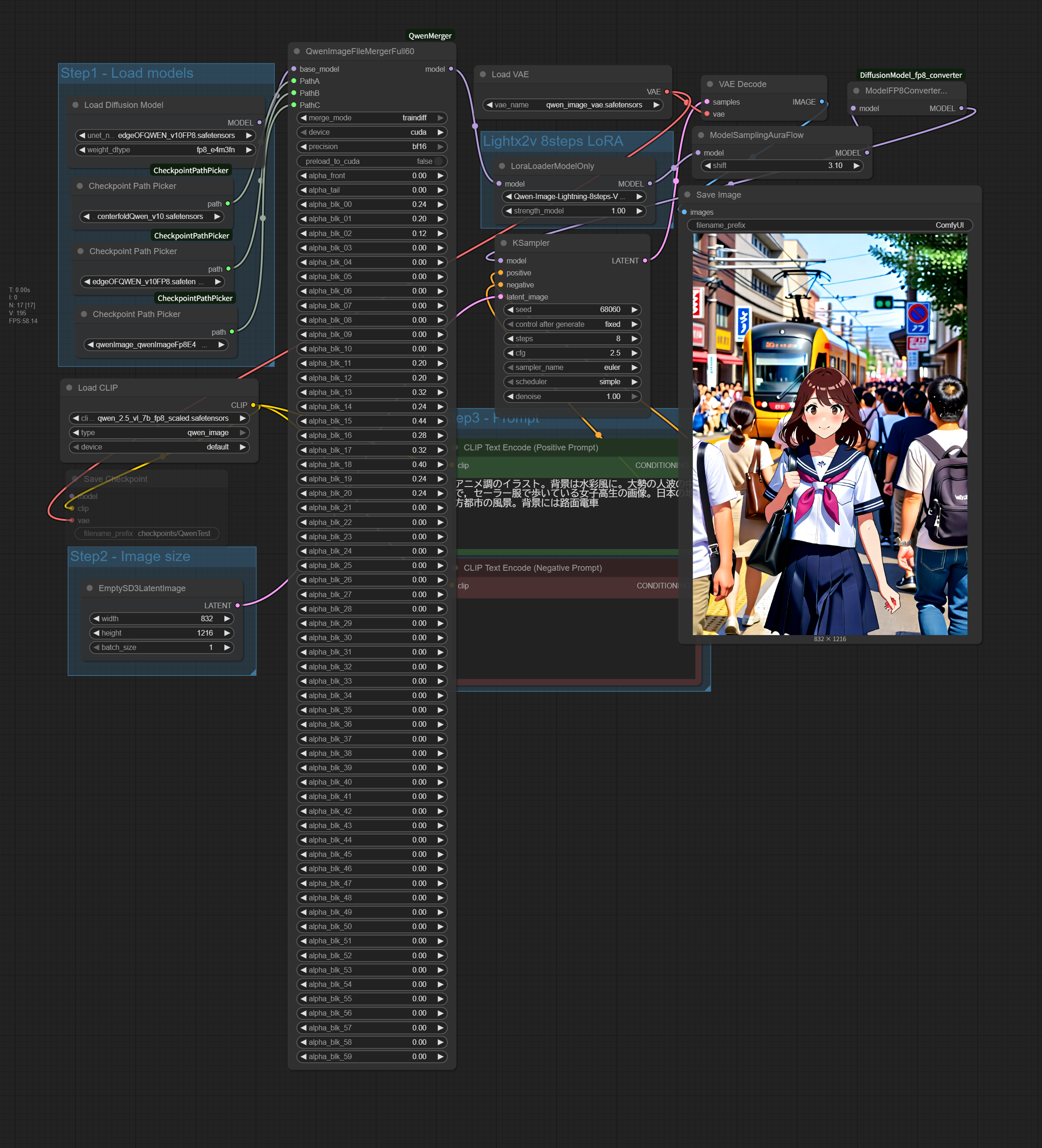Image resolution: width=1042 pixels, height=1148 pixels.
Task: Open the vae_name selector
Action: [x=572, y=106]
